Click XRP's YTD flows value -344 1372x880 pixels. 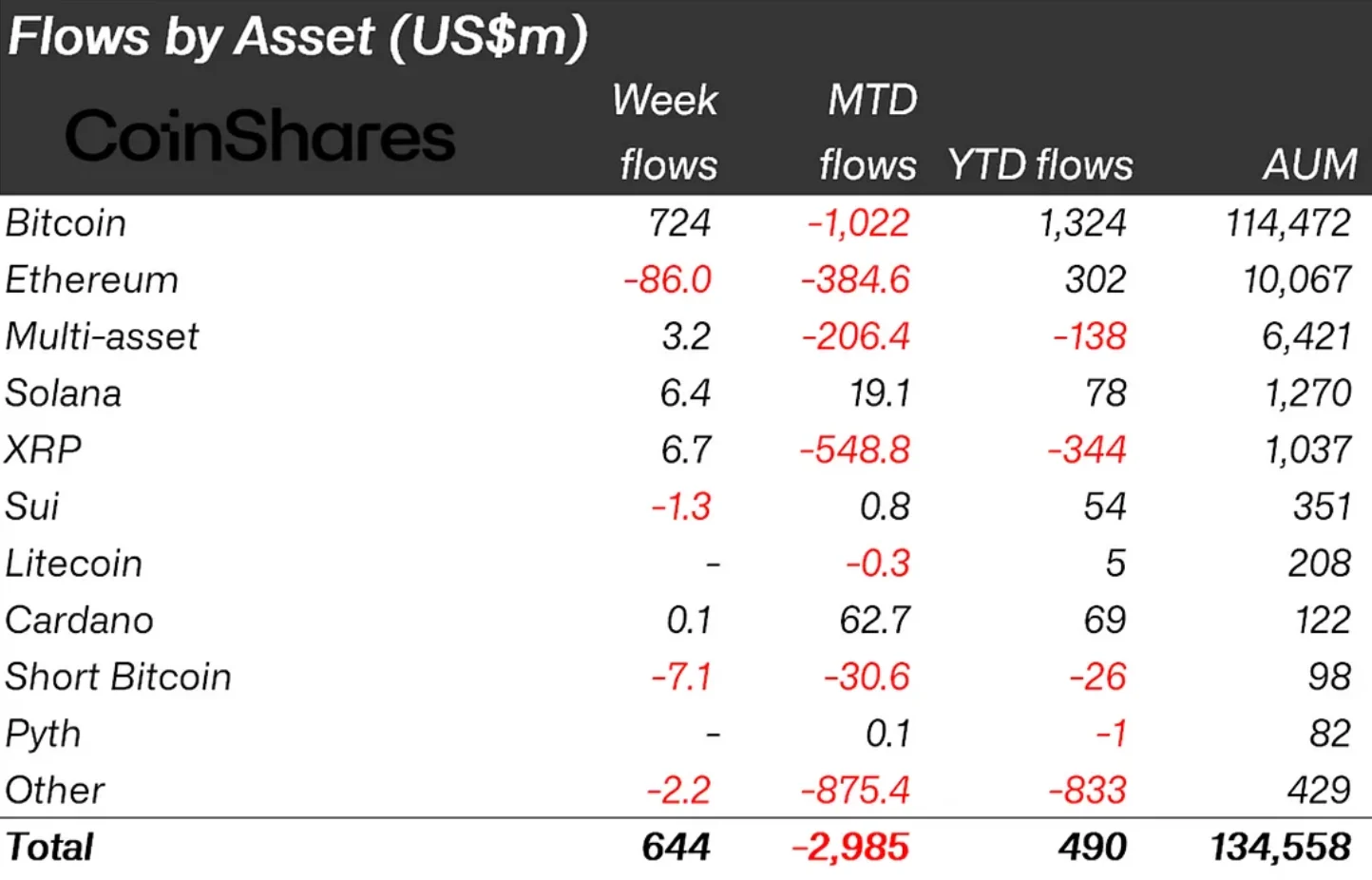(1086, 450)
